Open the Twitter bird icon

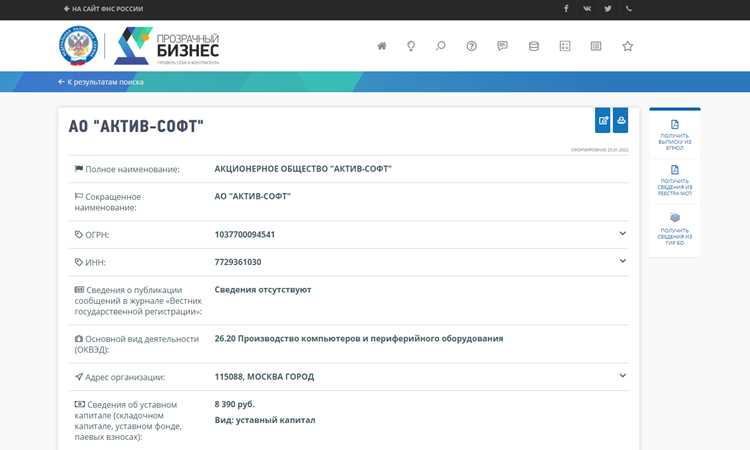[x=607, y=9]
